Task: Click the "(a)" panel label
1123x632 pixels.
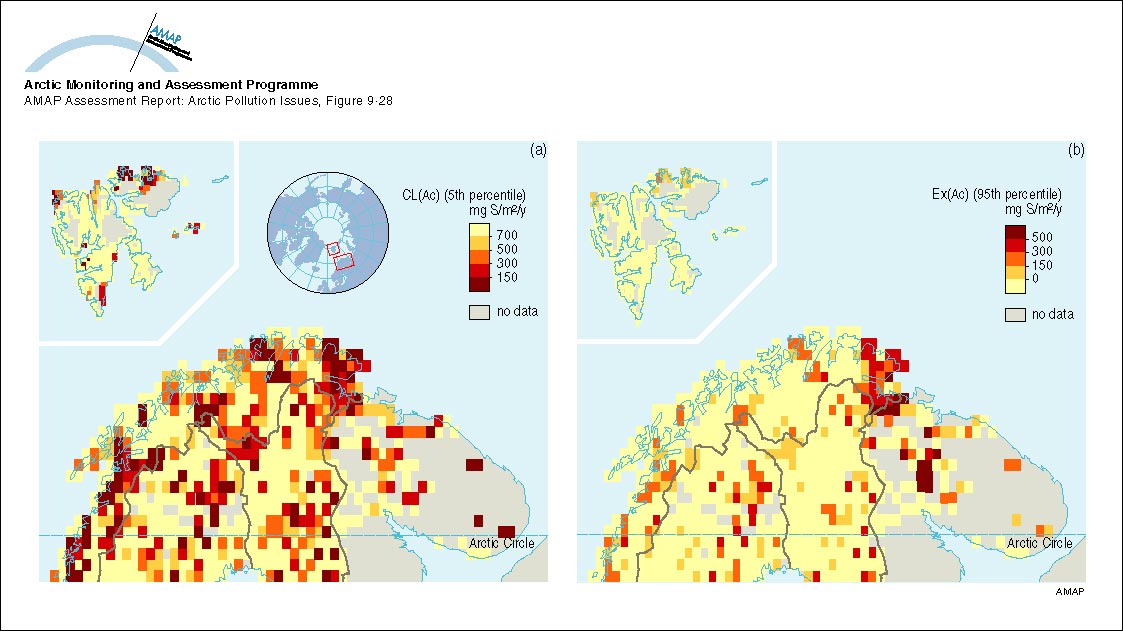Action: (538, 150)
